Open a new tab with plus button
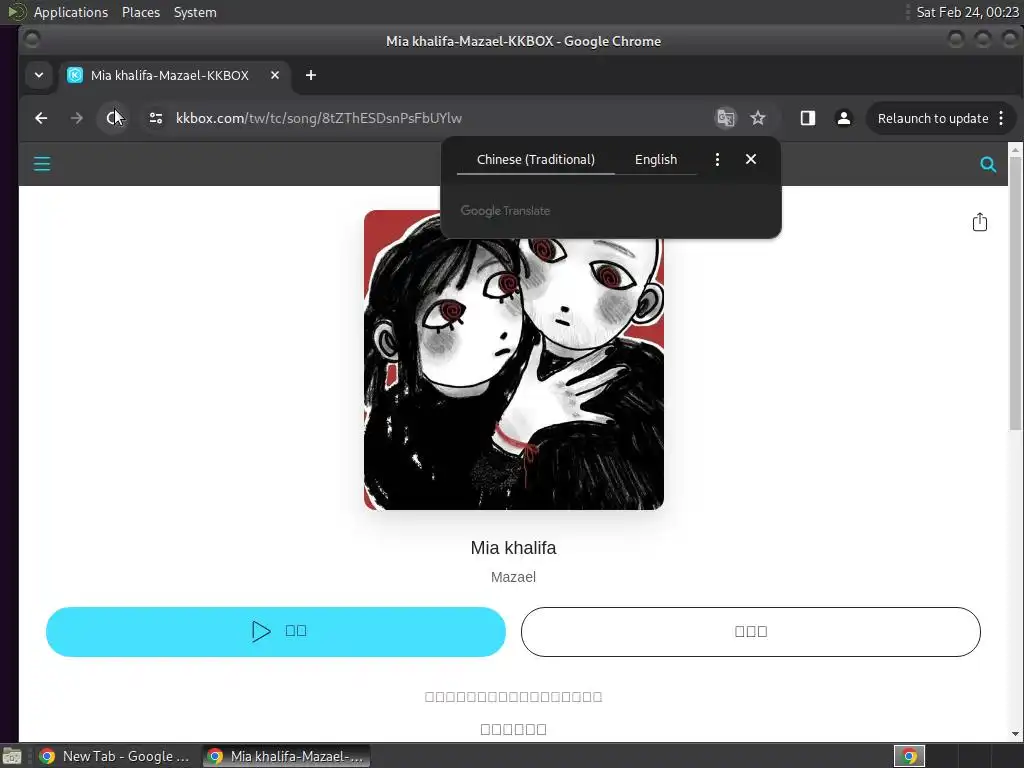 [x=311, y=75]
